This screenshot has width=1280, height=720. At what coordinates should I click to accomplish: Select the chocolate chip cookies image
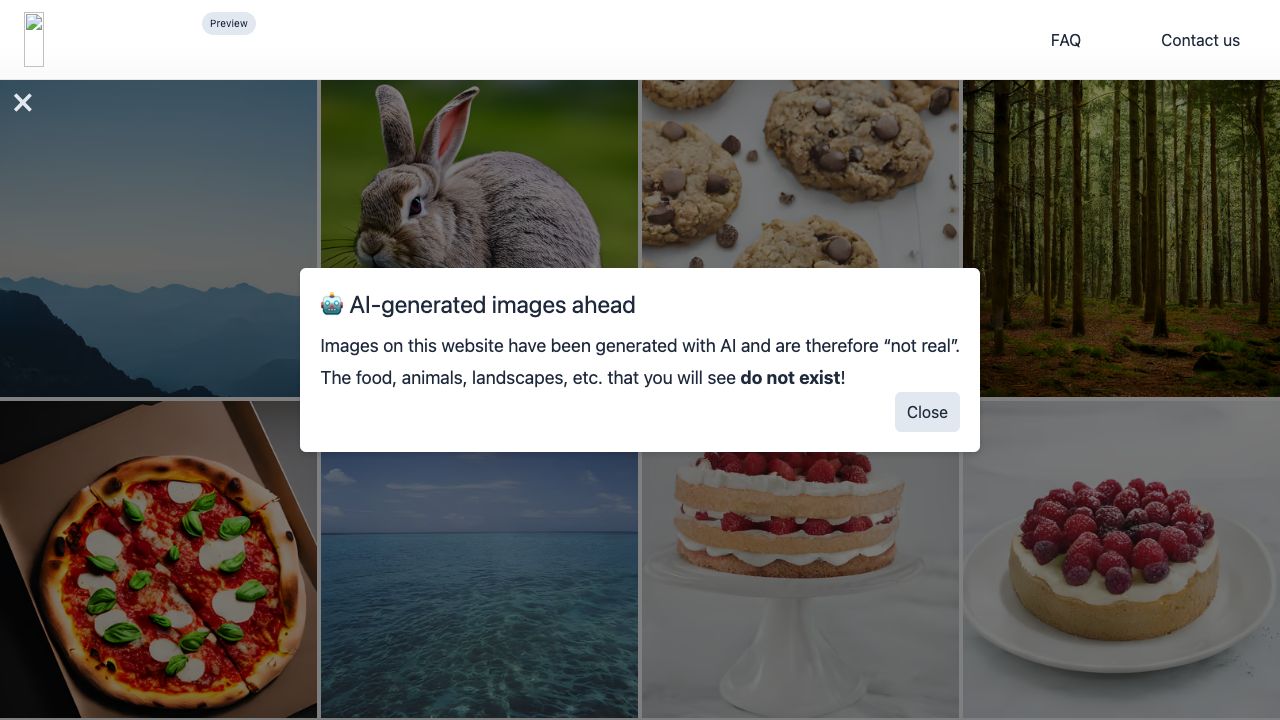pos(800,174)
